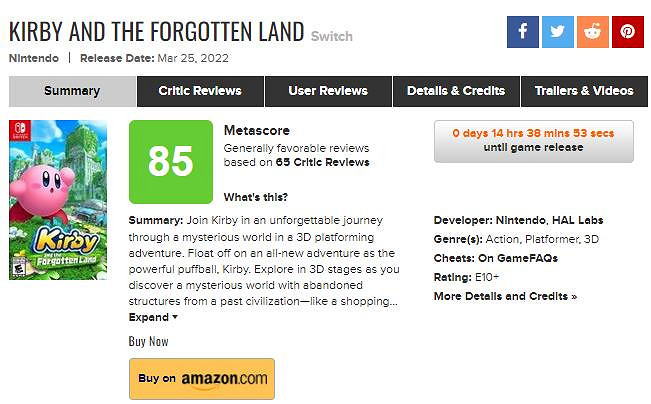Expand the full game summary
Screen dimensions: 651x404
(153, 317)
